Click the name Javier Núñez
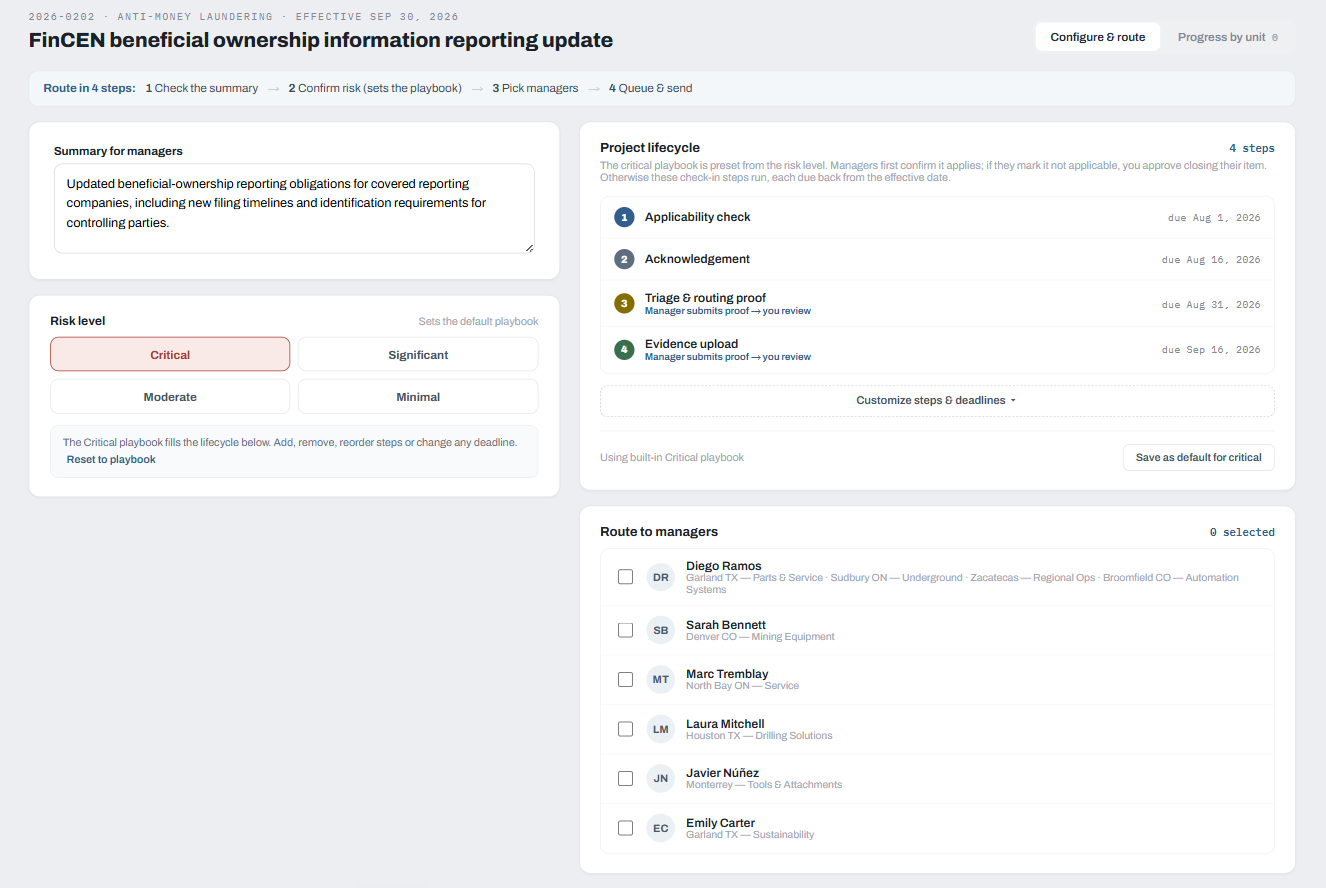Screen dimensions: 1326x888 coord(722,773)
